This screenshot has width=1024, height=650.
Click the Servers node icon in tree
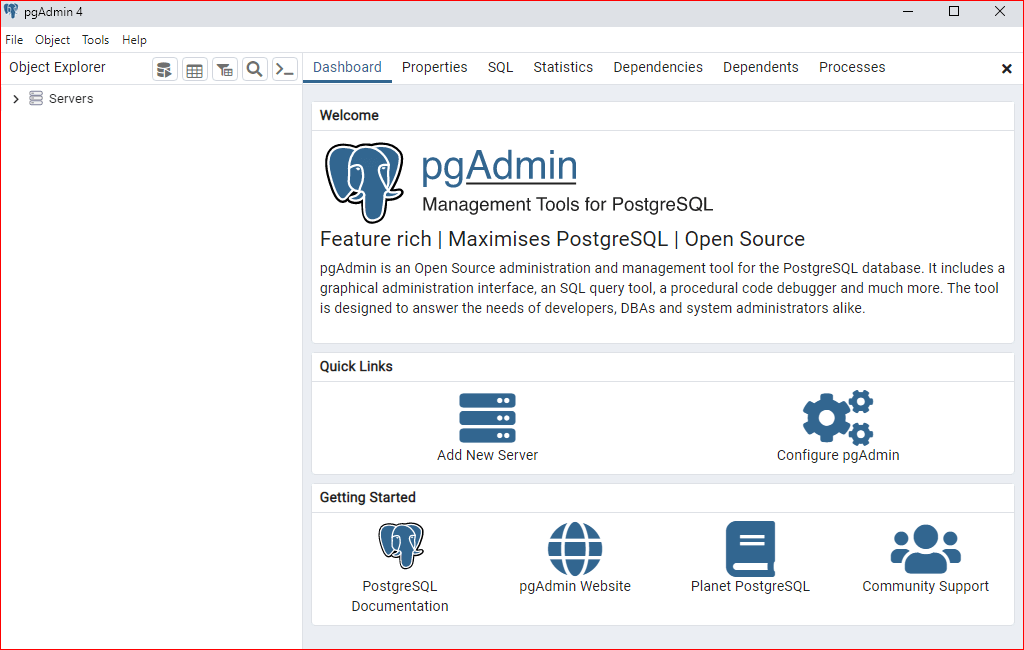(x=36, y=99)
